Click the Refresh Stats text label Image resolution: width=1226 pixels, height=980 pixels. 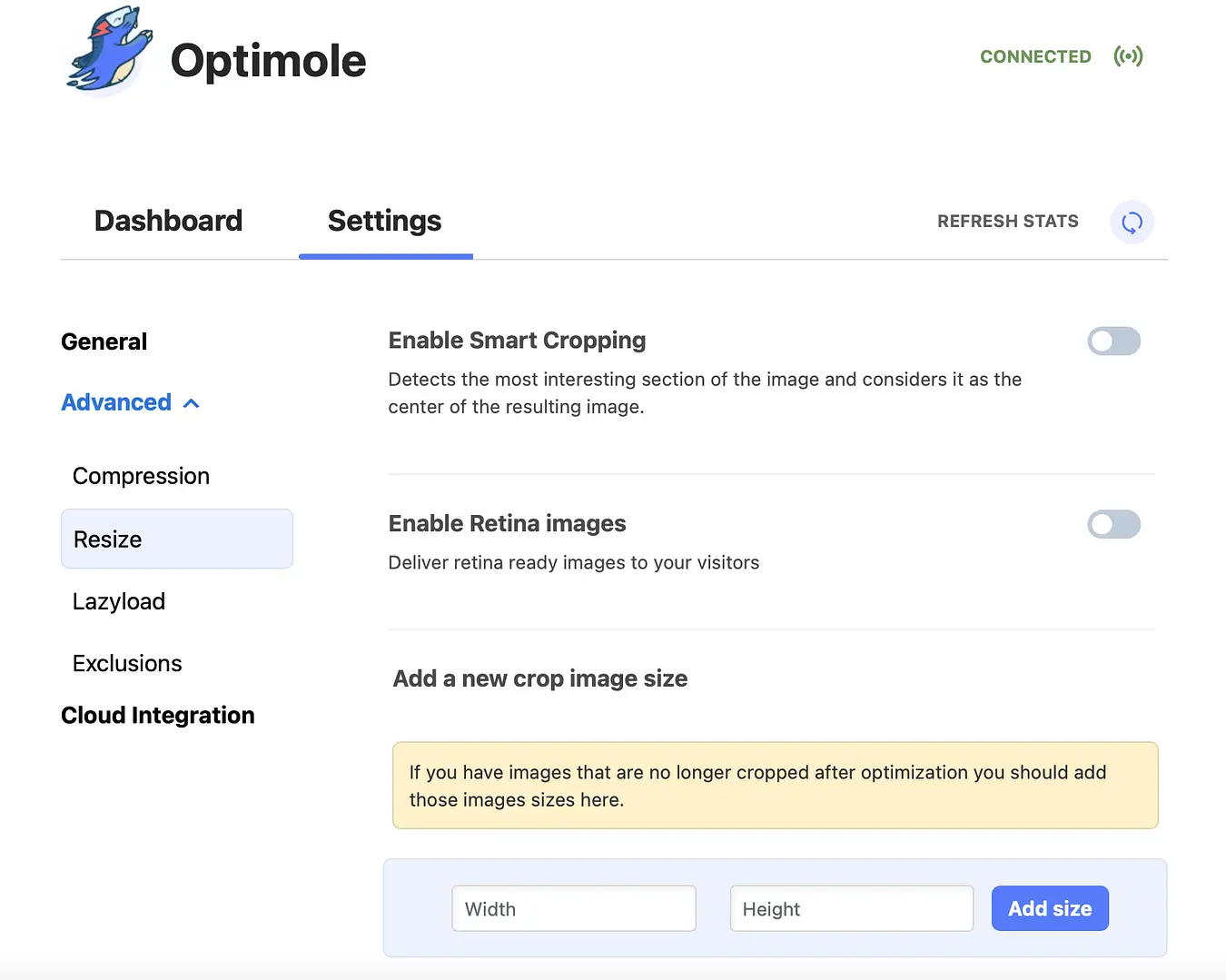click(x=1008, y=221)
